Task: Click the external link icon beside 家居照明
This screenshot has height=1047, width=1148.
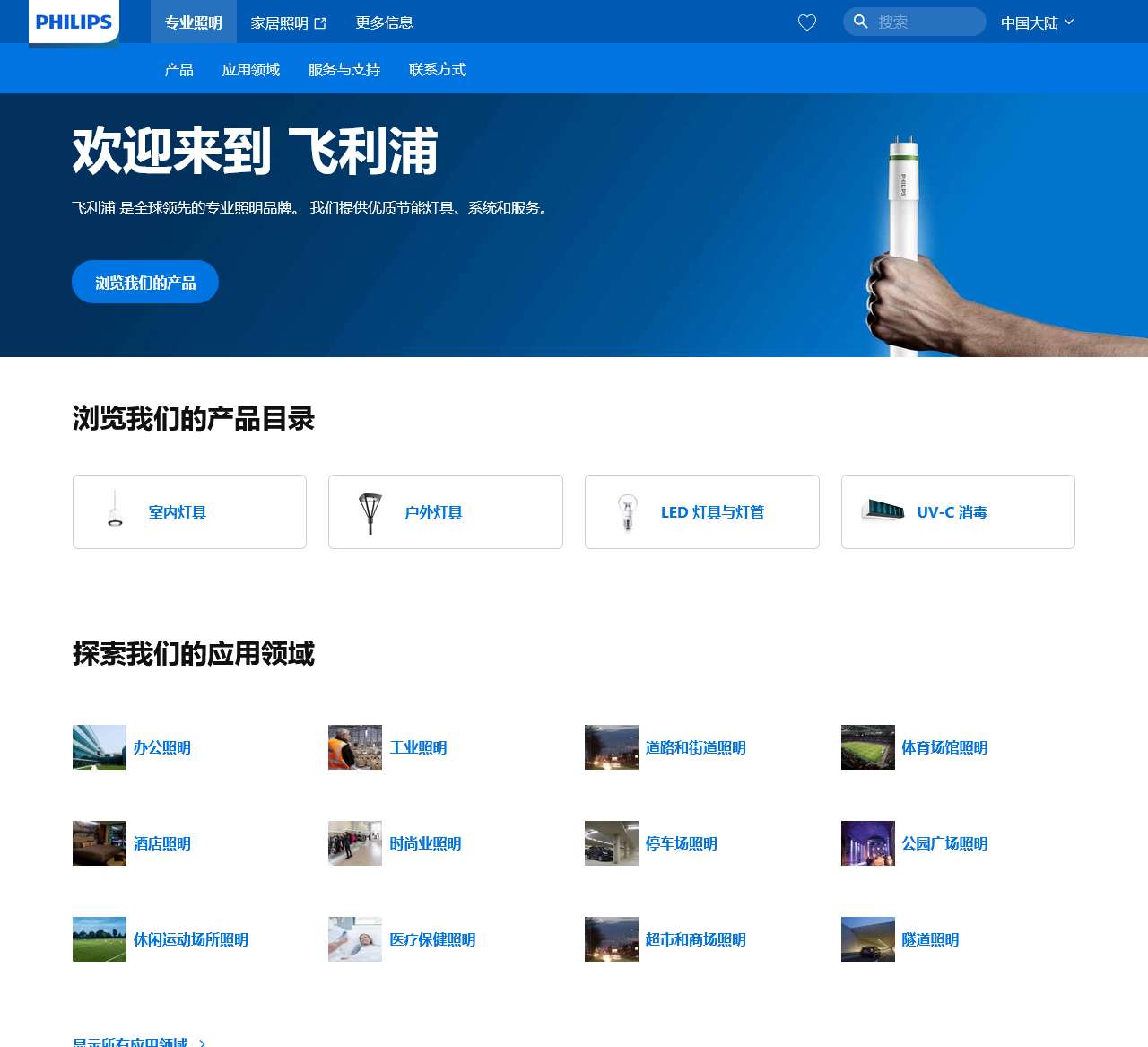Action: (320, 23)
